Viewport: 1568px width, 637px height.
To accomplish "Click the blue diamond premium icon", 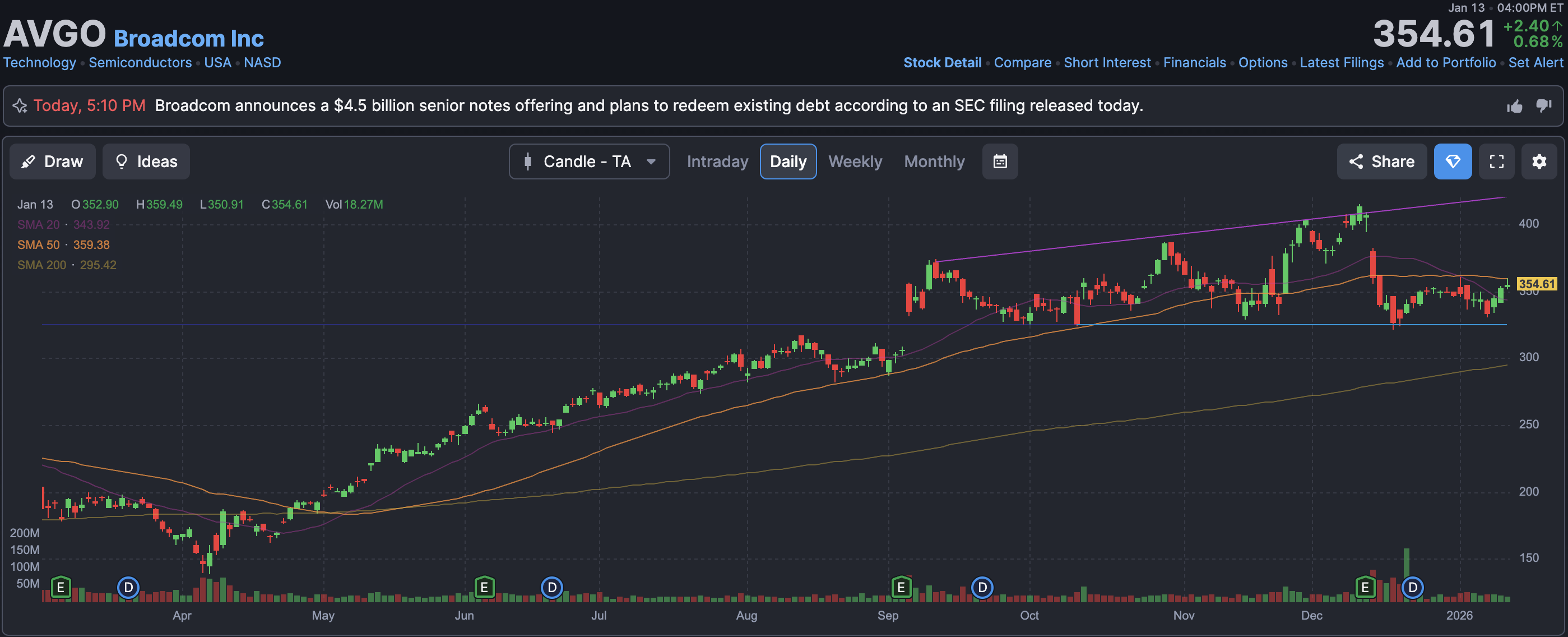I will pos(1453,161).
